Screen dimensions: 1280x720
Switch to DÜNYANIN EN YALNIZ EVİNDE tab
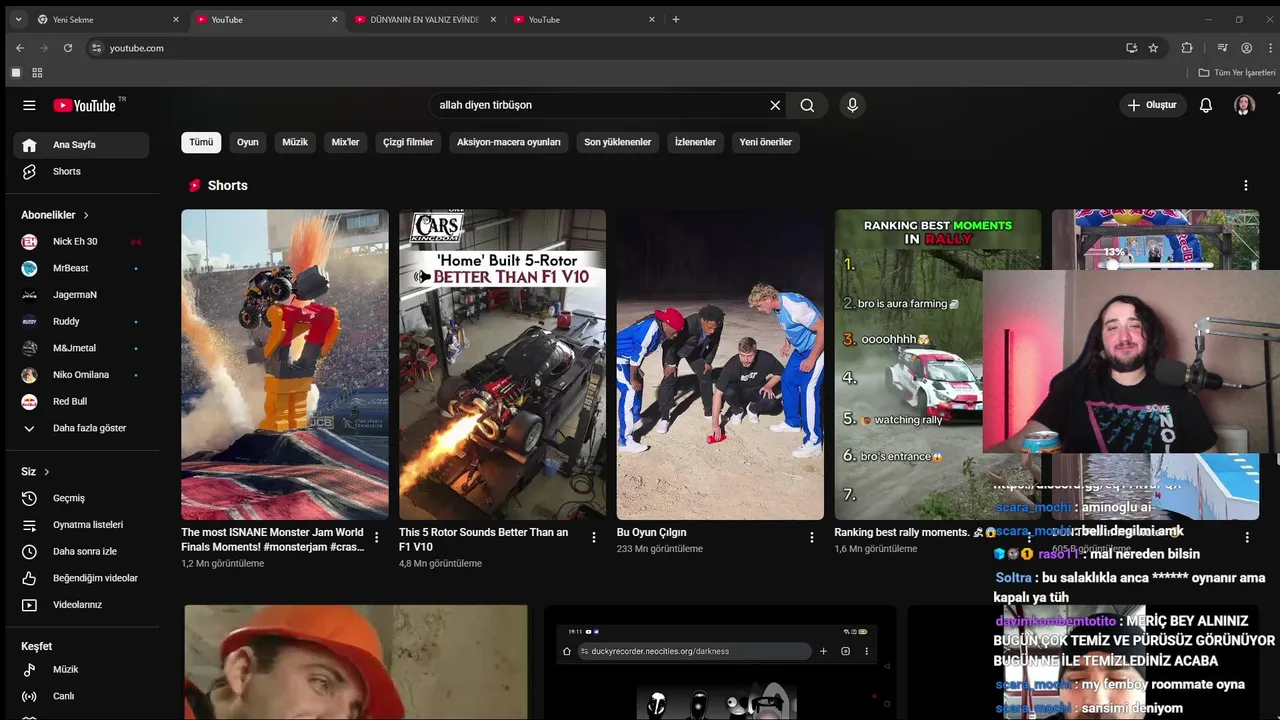tap(425, 20)
